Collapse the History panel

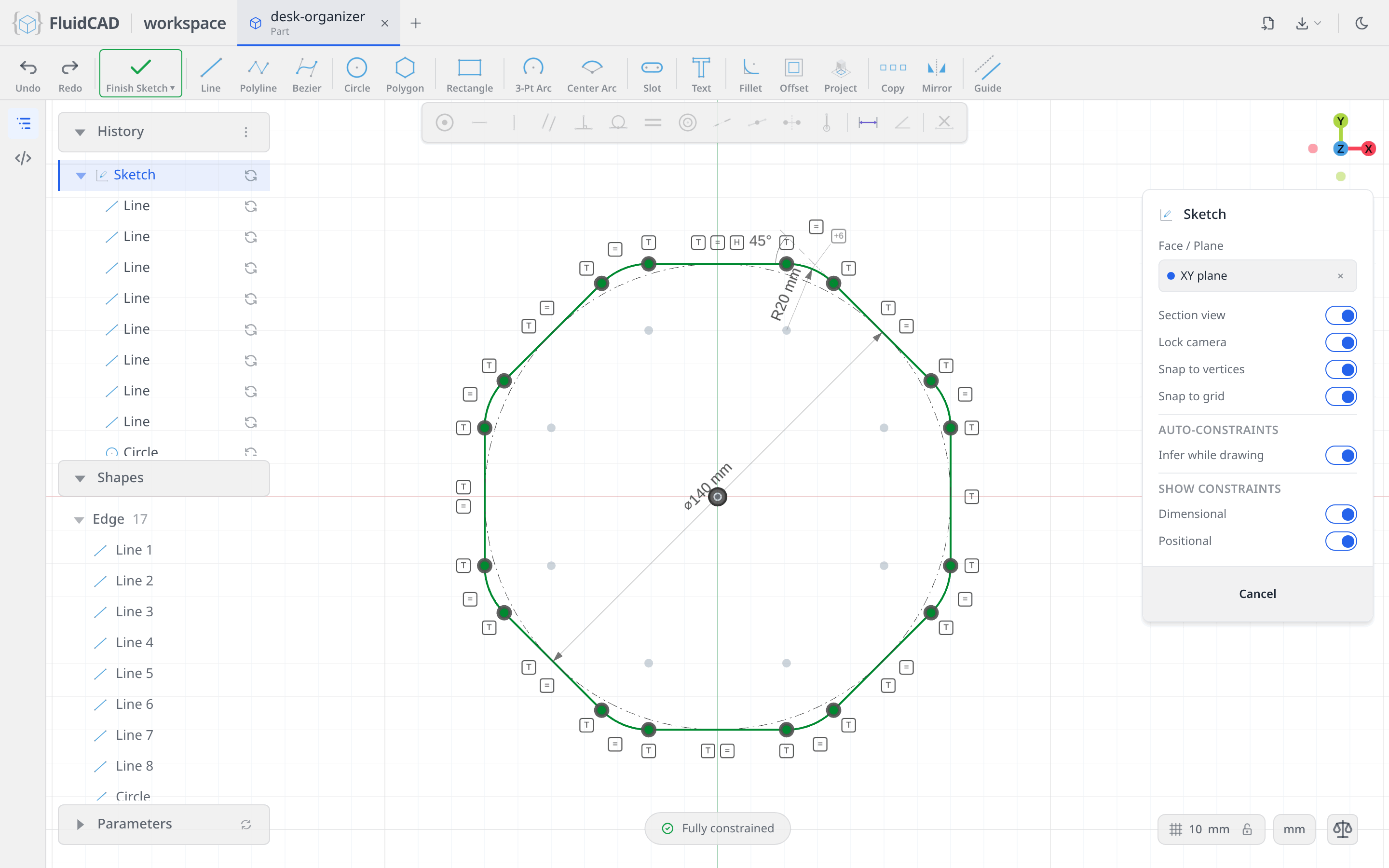coord(80,132)
